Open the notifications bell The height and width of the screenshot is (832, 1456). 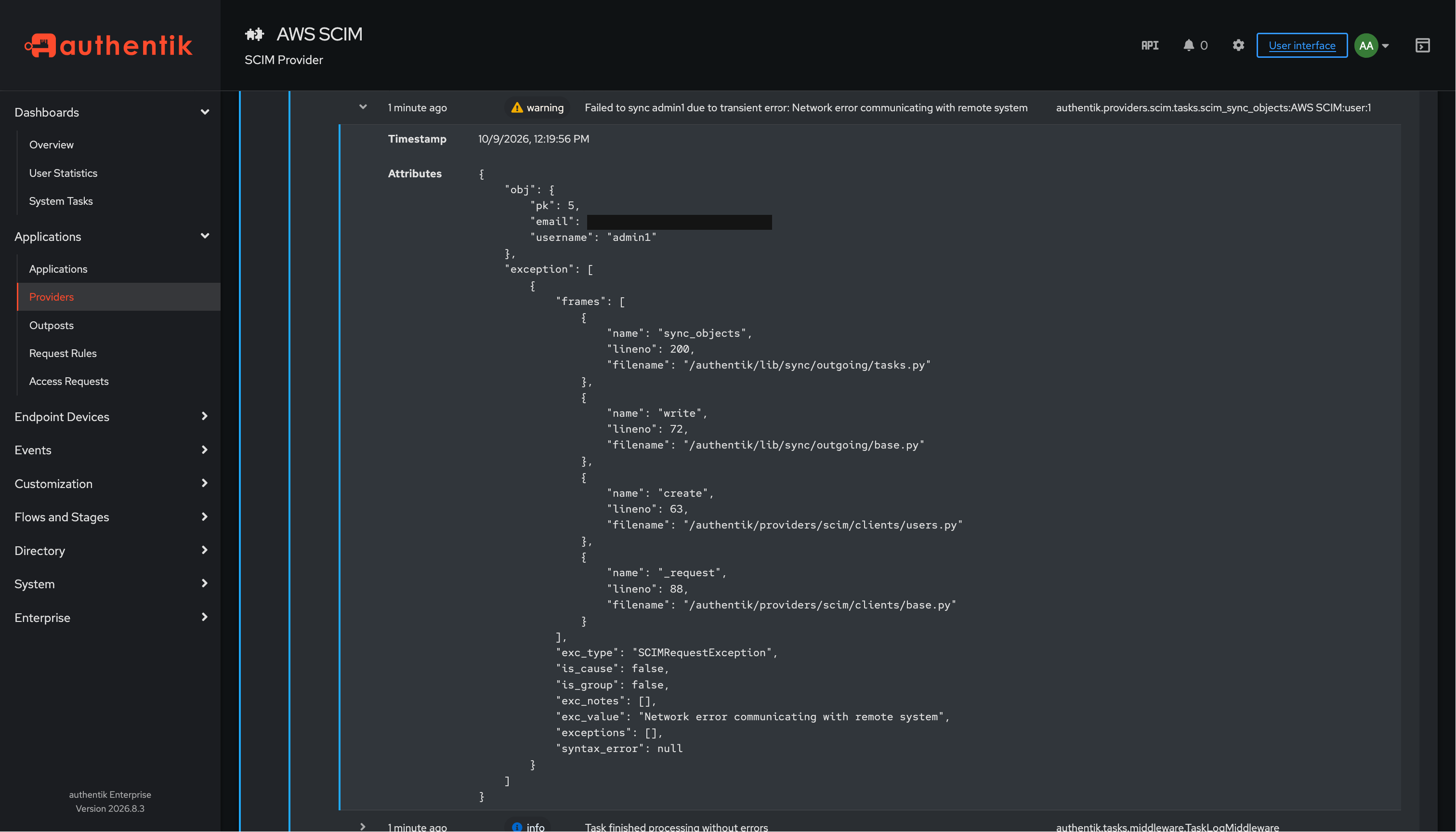1188,45
